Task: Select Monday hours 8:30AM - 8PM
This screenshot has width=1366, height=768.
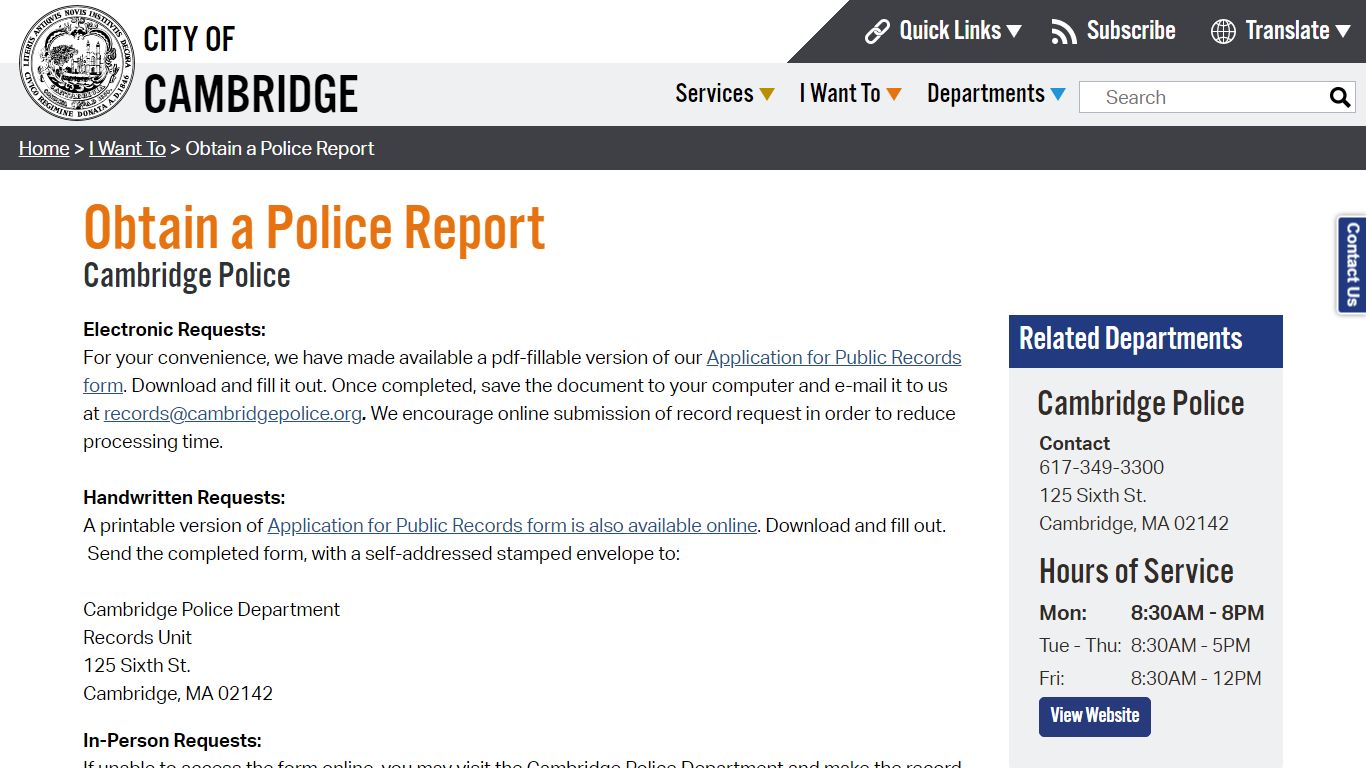Action: [1197, 612]
